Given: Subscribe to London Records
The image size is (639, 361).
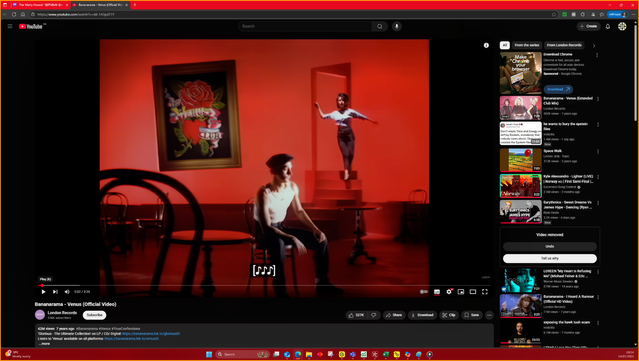Looking at the screenshot, I should (95, 315).
